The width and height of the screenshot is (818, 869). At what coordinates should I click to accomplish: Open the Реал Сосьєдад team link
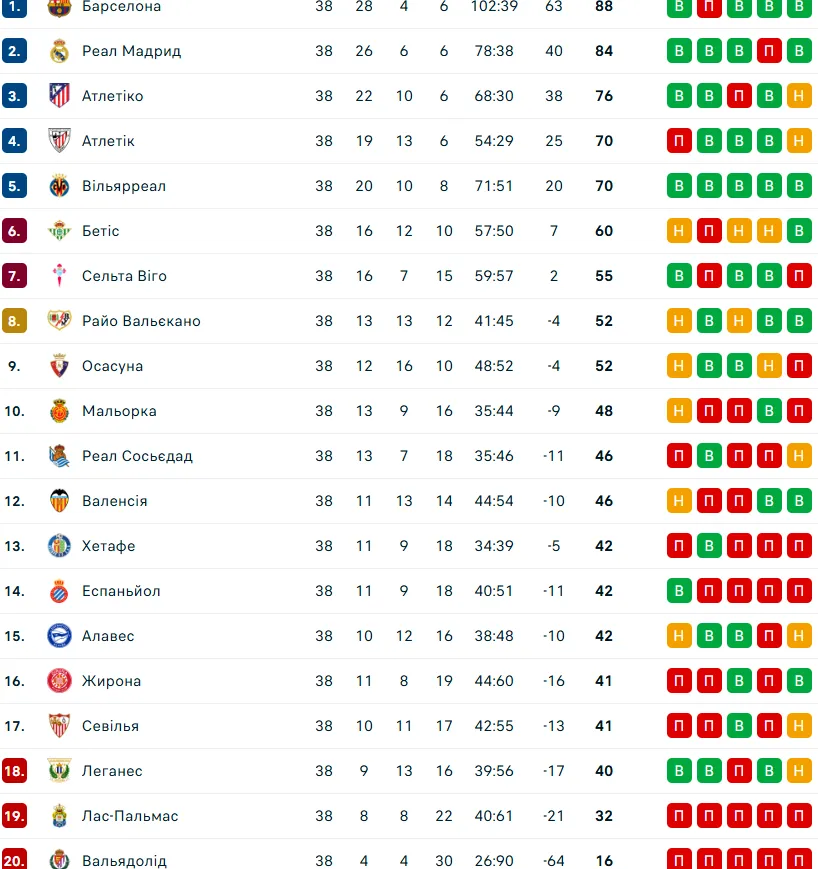[137, 456]
